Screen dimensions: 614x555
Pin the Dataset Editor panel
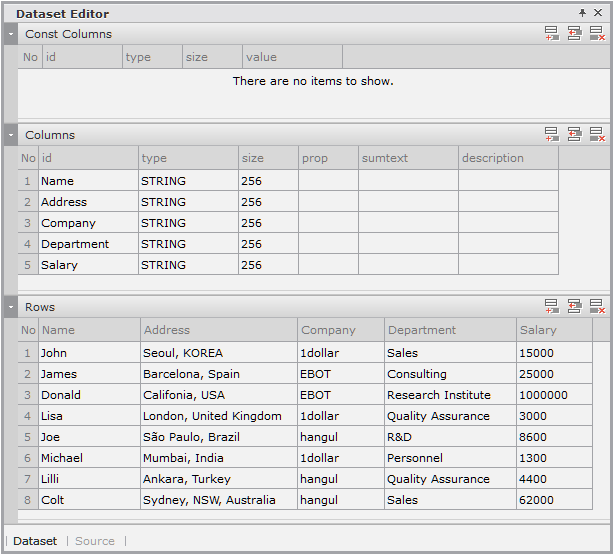(583, 13)
